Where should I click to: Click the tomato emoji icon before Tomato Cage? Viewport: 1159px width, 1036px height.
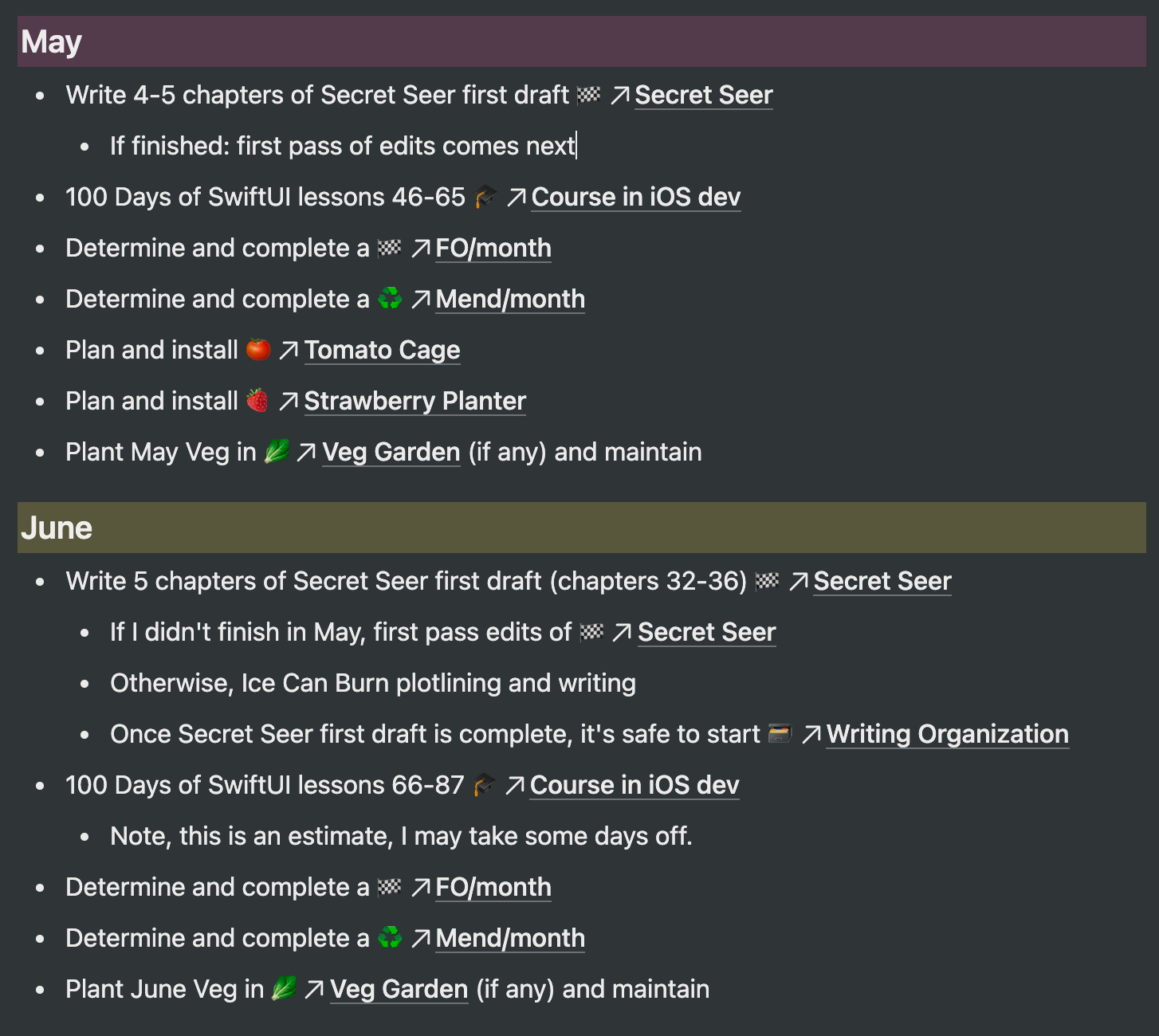(258, 349)
